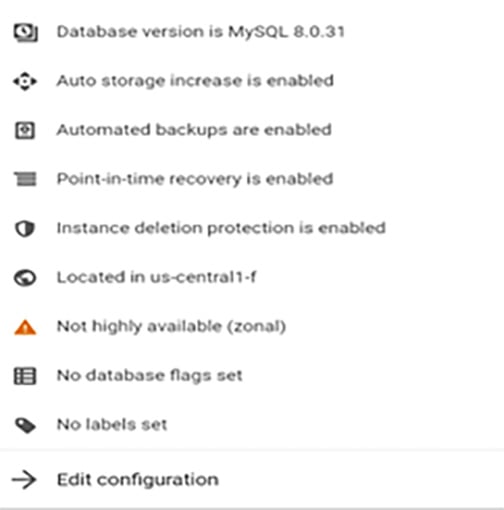Click the deletion protection shield icon

pyautogui.click(x=25, y=229)
